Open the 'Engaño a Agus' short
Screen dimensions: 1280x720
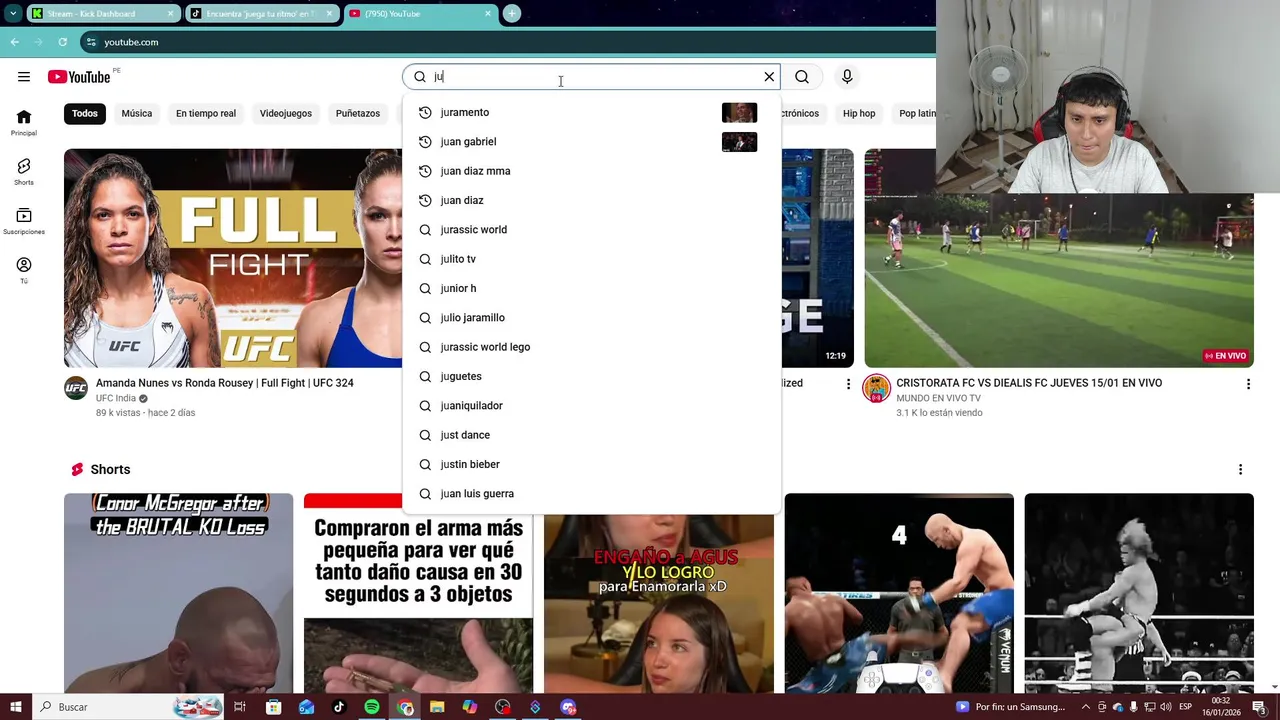click(x=659, y=603)
